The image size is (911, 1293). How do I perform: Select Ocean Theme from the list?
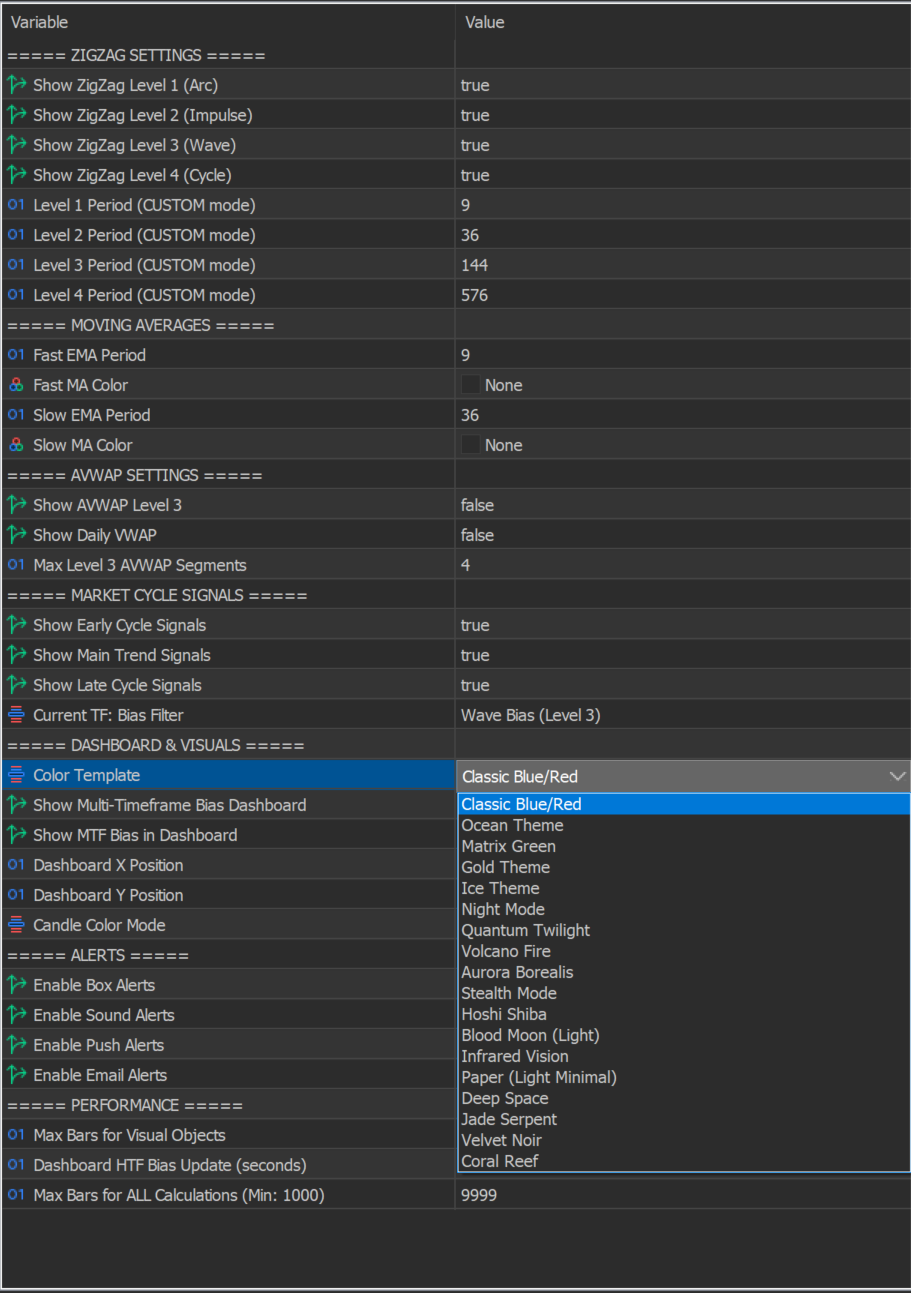click(512, 825)
